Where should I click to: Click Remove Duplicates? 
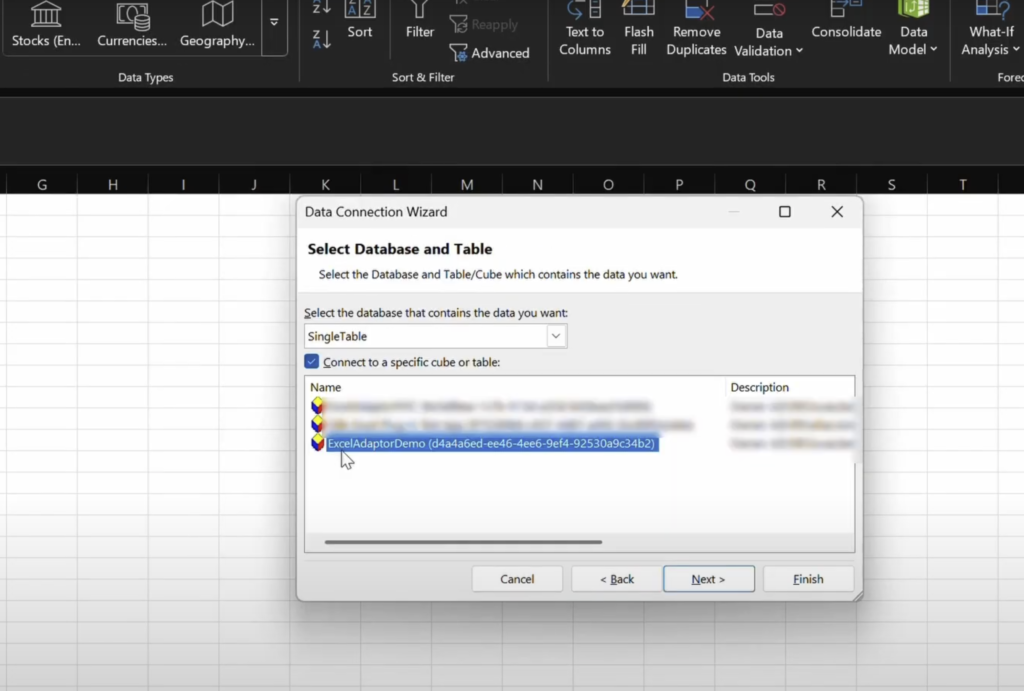click(x=696, y=29)
